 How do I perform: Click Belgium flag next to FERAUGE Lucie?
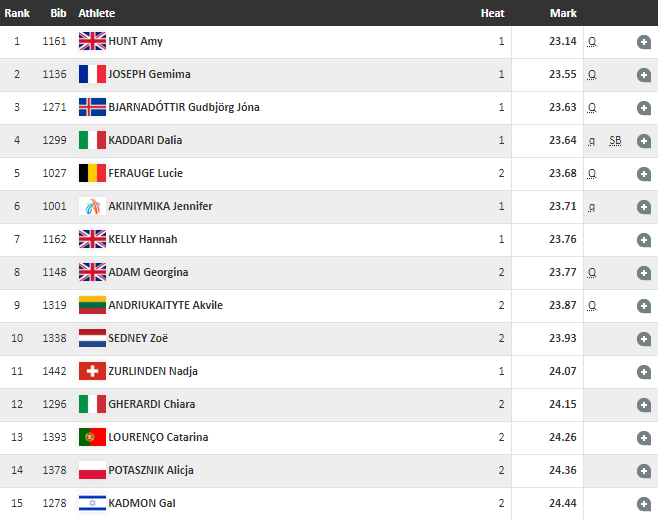[92, 173]
